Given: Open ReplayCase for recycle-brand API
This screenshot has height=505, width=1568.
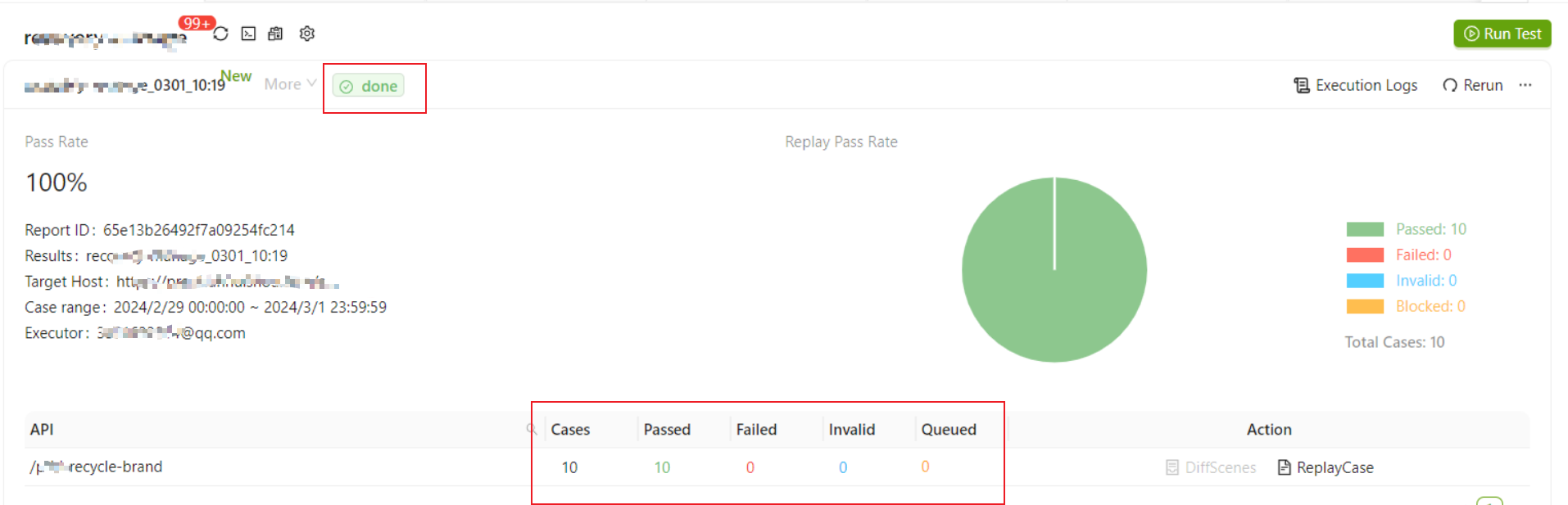Looking at the screenshot, I should coord(1326,467).
